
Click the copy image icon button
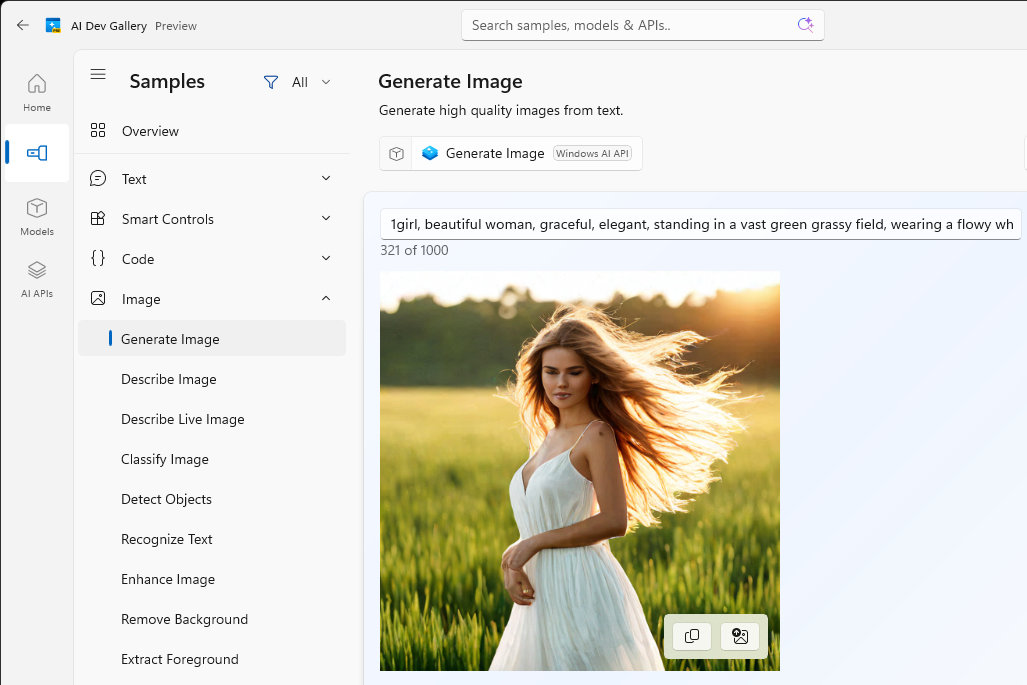[692, 636]
